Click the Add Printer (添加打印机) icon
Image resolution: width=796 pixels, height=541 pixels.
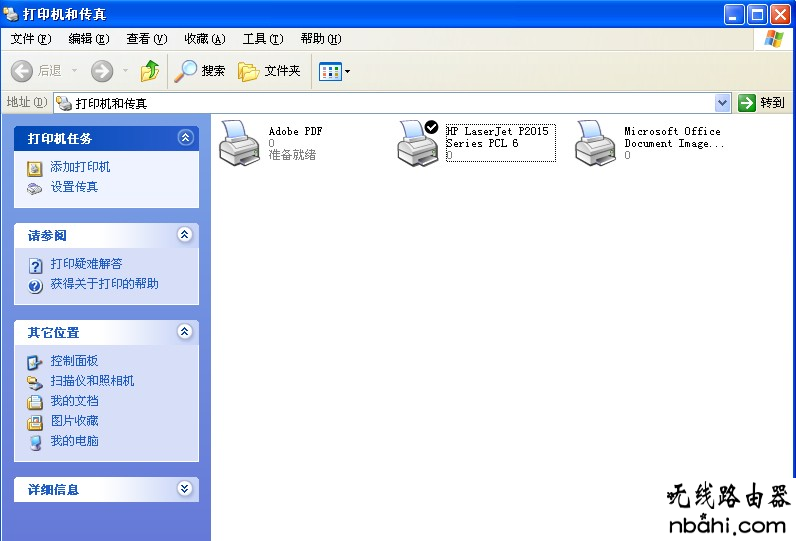[35, 168]
